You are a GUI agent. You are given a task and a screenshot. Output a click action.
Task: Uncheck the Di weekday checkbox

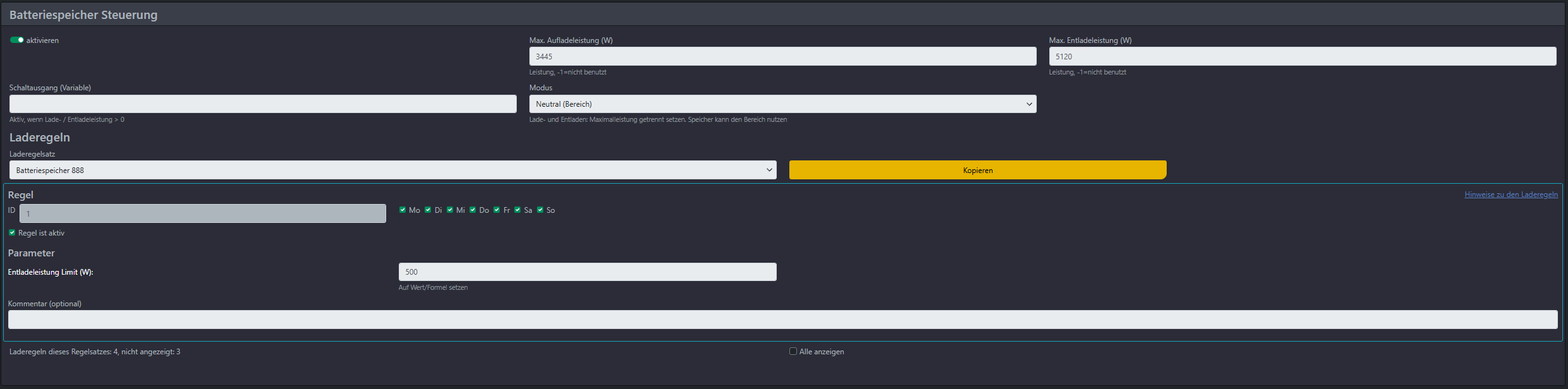pos(428,210)
